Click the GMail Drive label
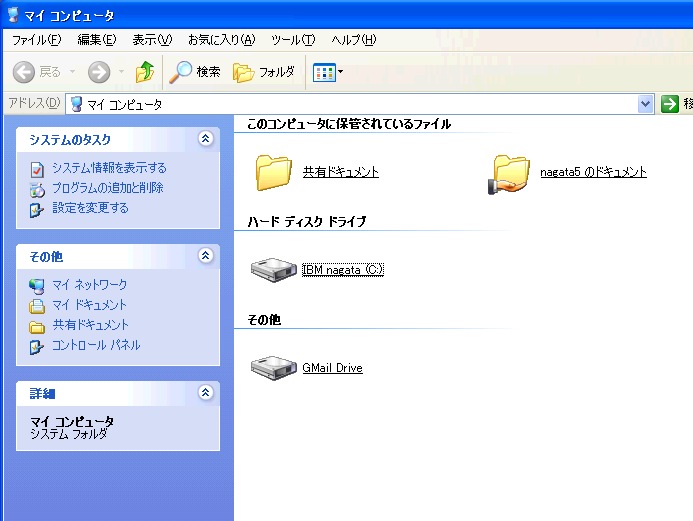This screenshot has height=521, width=693. click(x=332, y=368)
